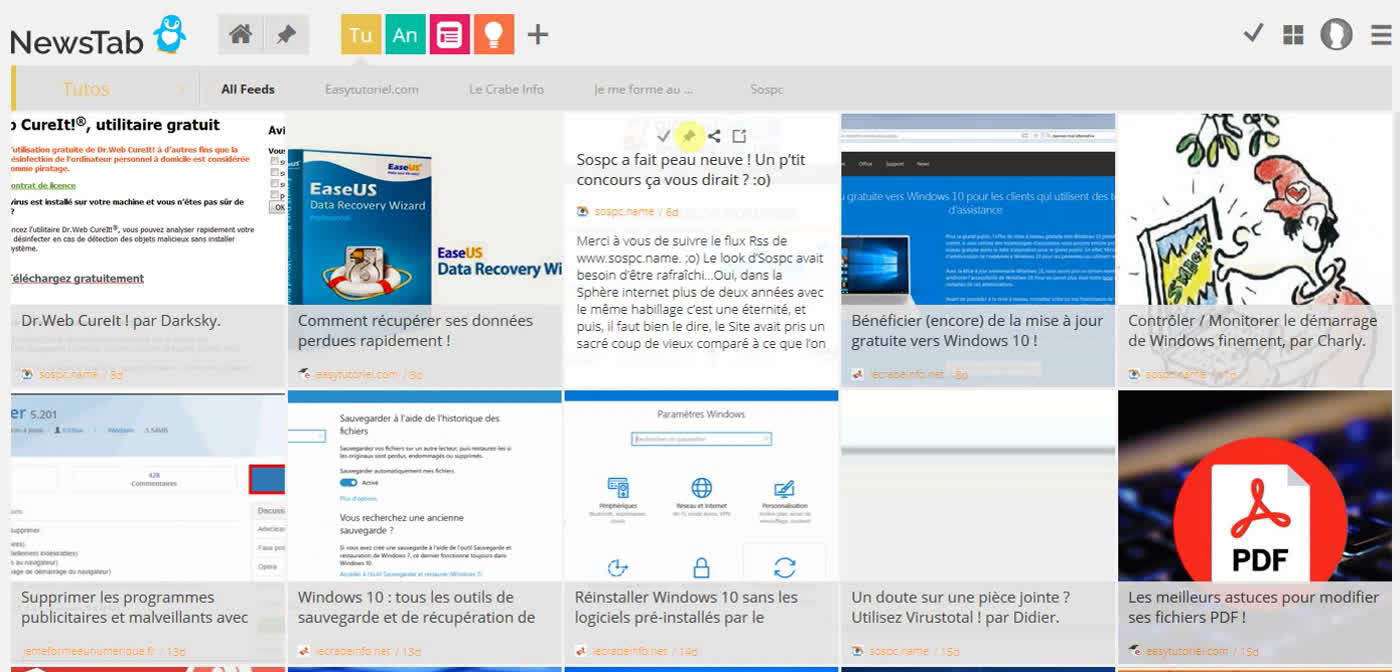This screenshot has height=672, width=1400.
Task: Open pinned articles via toolbar pin icon
Action: click(x=286, y=34)
